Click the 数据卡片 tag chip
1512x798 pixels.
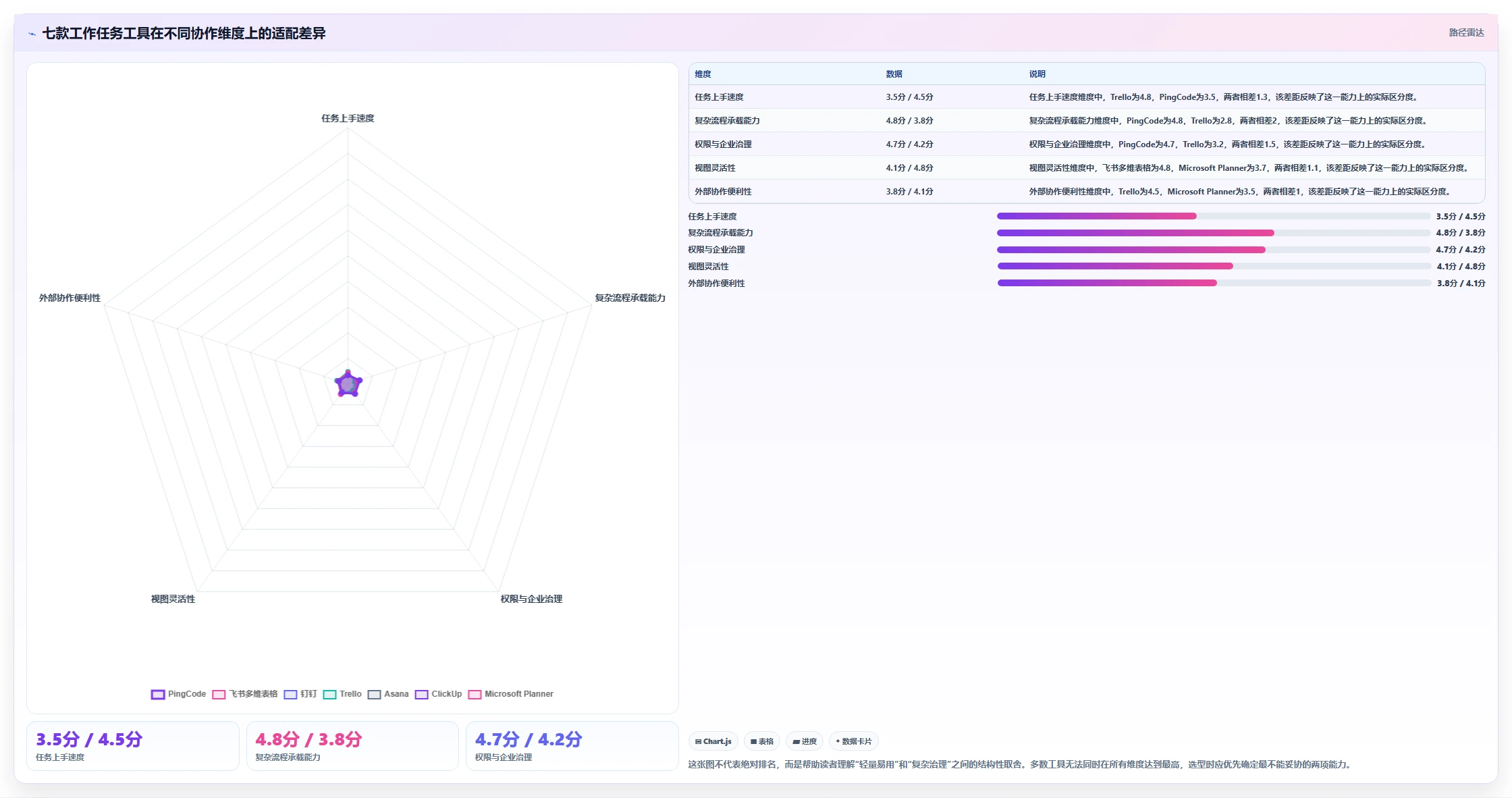(854, 741)
